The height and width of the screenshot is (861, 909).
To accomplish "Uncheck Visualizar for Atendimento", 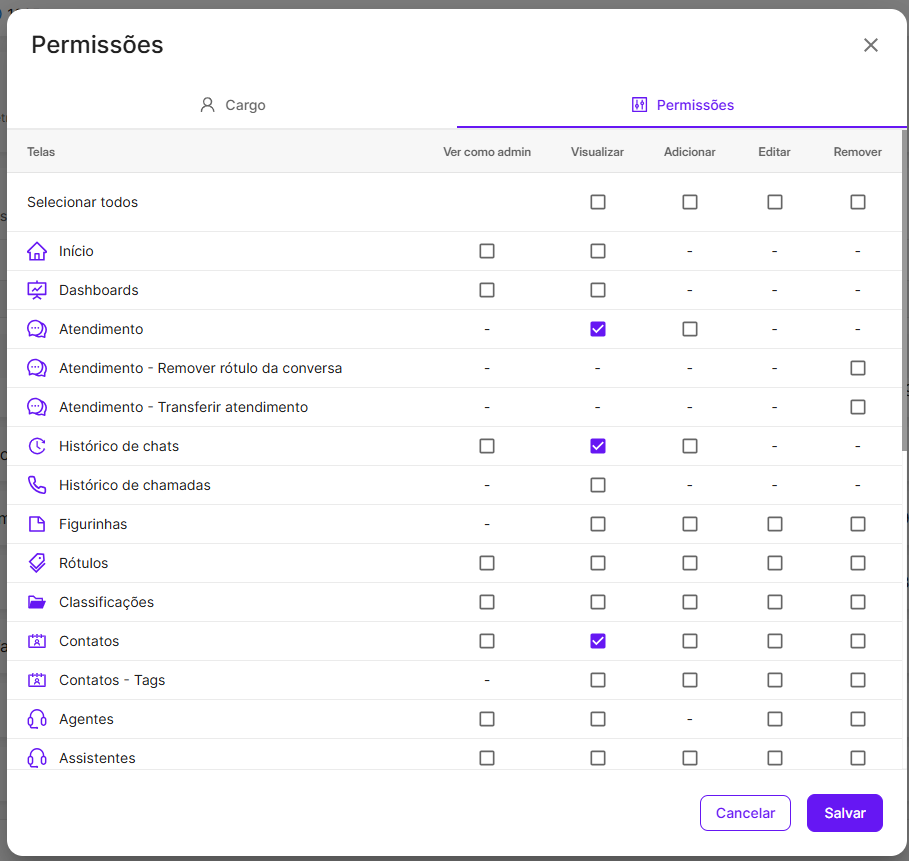I will click(598, 329).
